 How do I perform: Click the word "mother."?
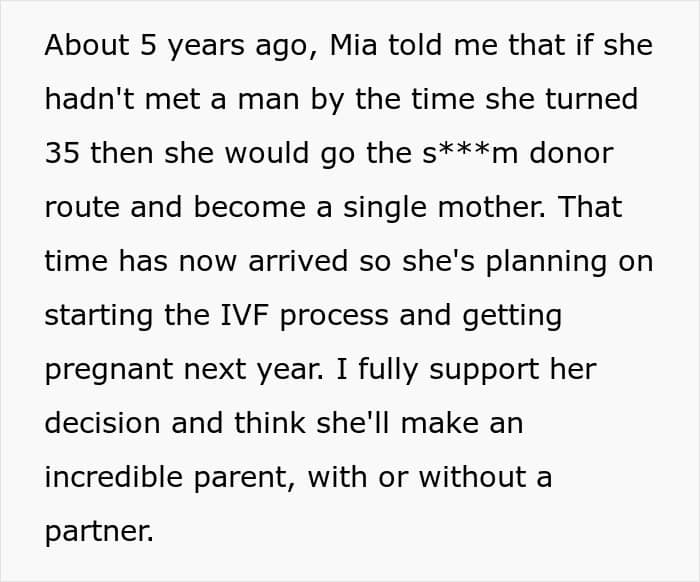[492, 207]
